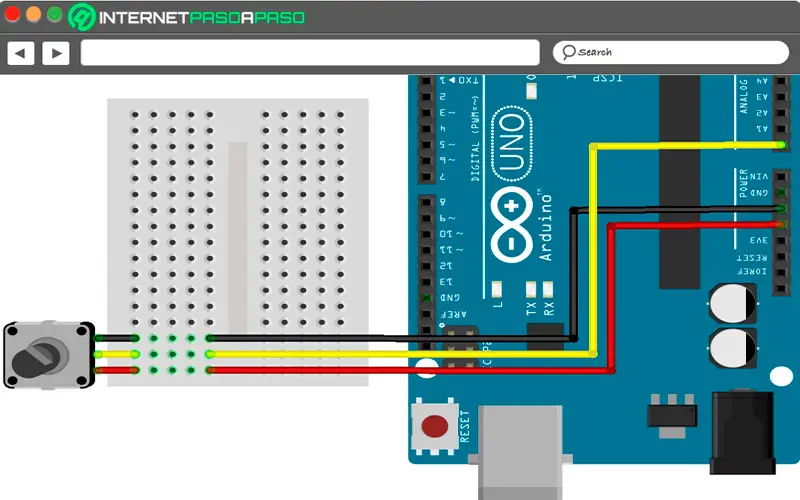Screen dimensions: 800x500
Task: Click digital pin 13 label
Action: tap(446, 282)
